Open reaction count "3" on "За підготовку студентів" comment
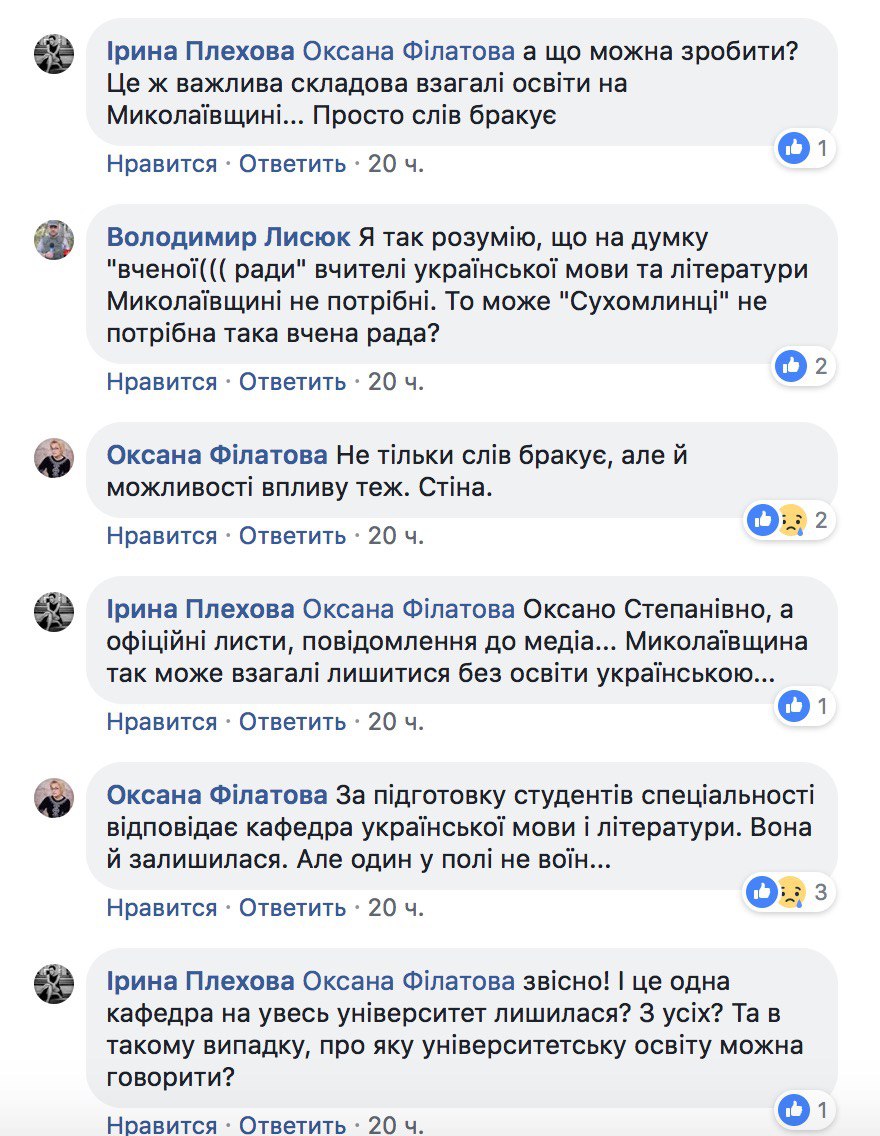The width and height of the screenshot is (880, 1136). (x=821, y=892)
